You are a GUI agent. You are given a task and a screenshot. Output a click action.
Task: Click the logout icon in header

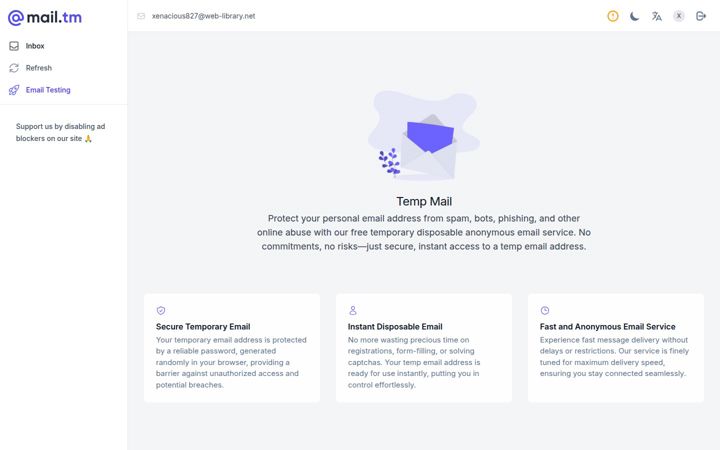pos(701,16)
